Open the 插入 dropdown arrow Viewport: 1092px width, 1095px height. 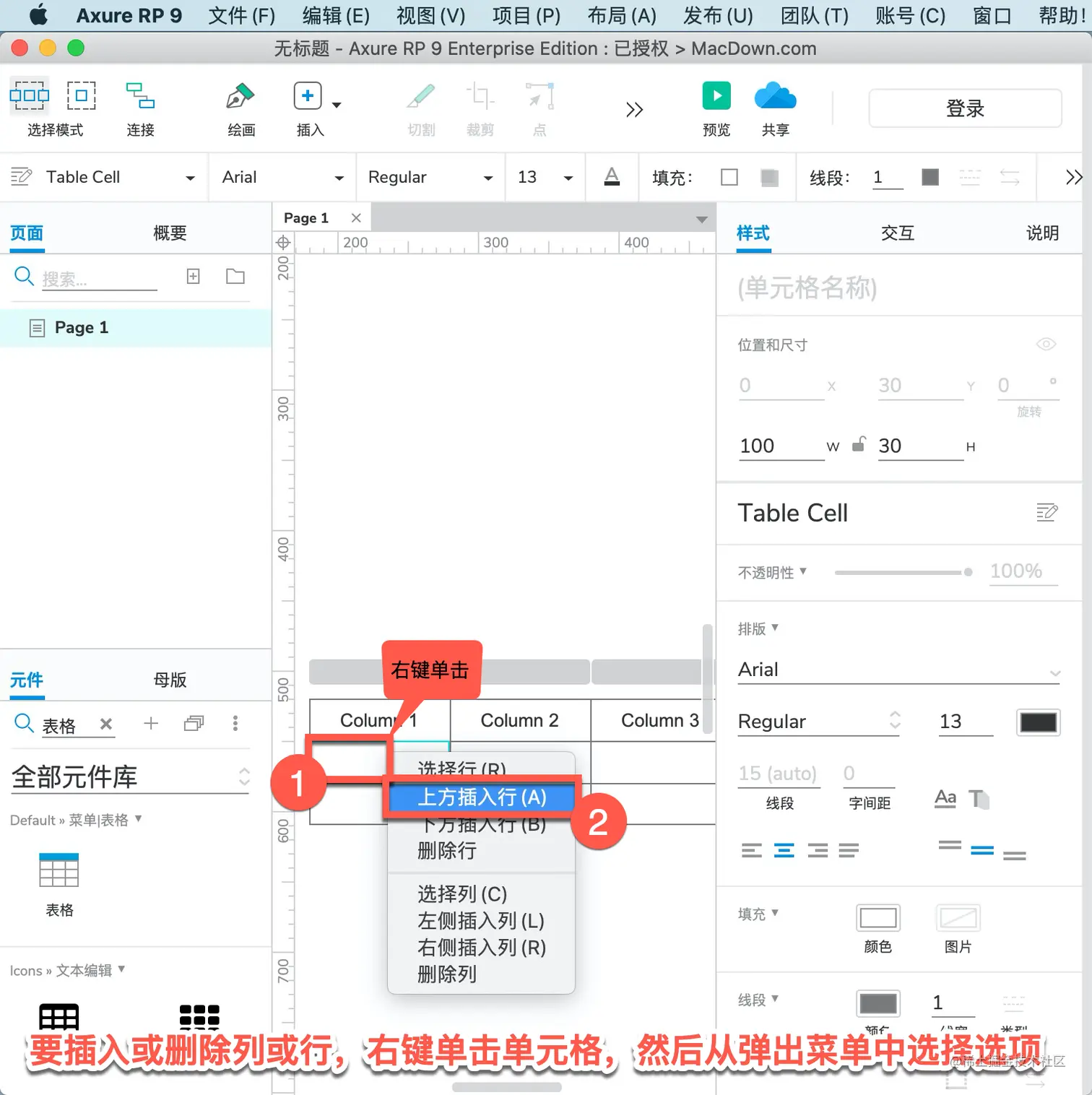point(337,105)
